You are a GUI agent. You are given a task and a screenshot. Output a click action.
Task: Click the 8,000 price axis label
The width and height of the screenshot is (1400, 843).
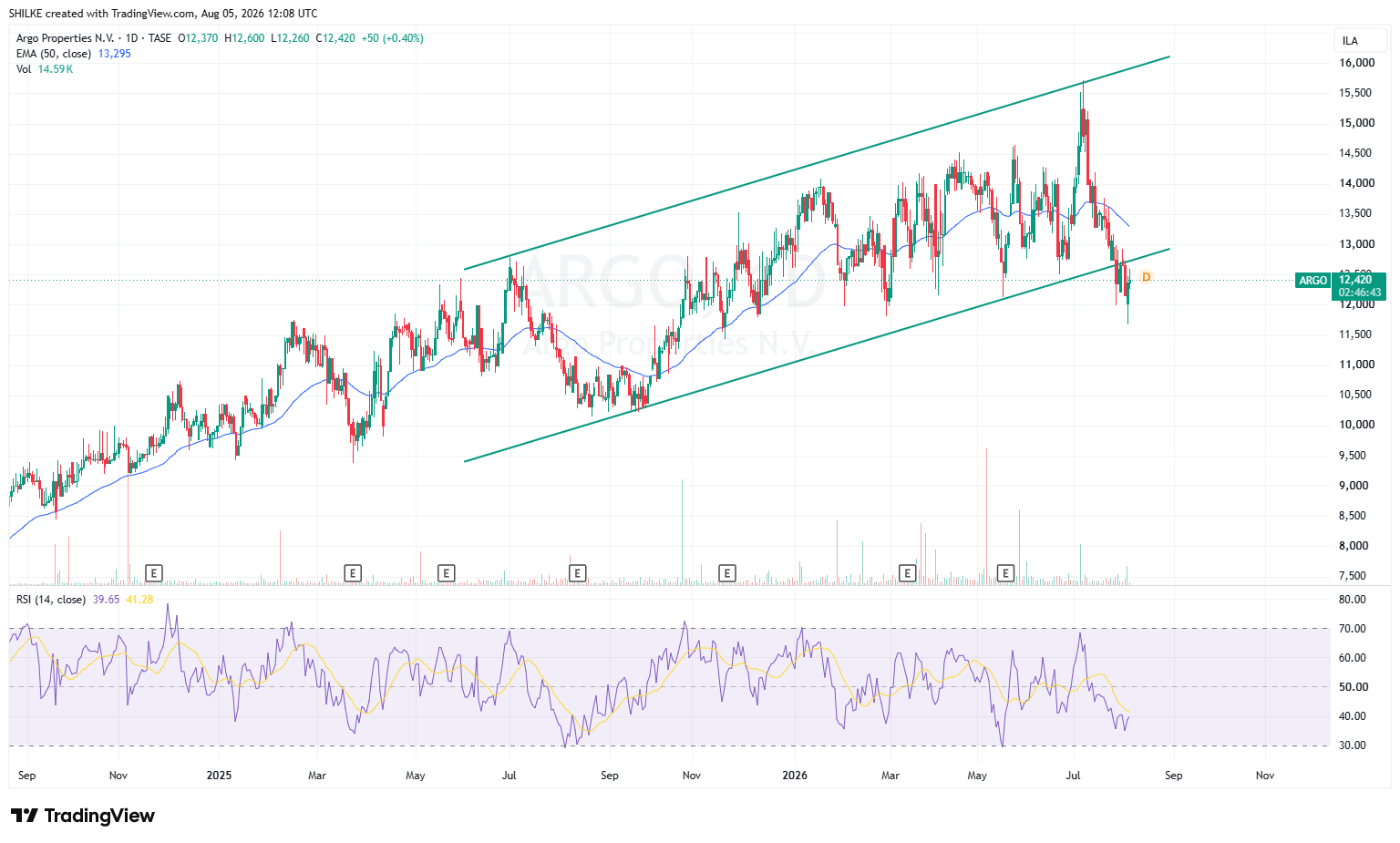(1354, 546)
